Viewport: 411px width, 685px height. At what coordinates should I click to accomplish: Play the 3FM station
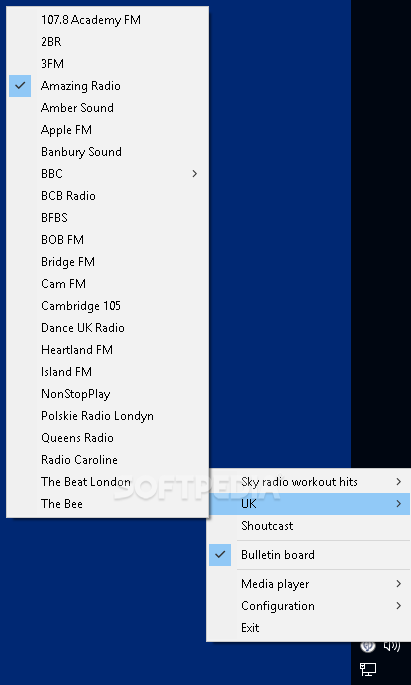[x=107, y=64]
